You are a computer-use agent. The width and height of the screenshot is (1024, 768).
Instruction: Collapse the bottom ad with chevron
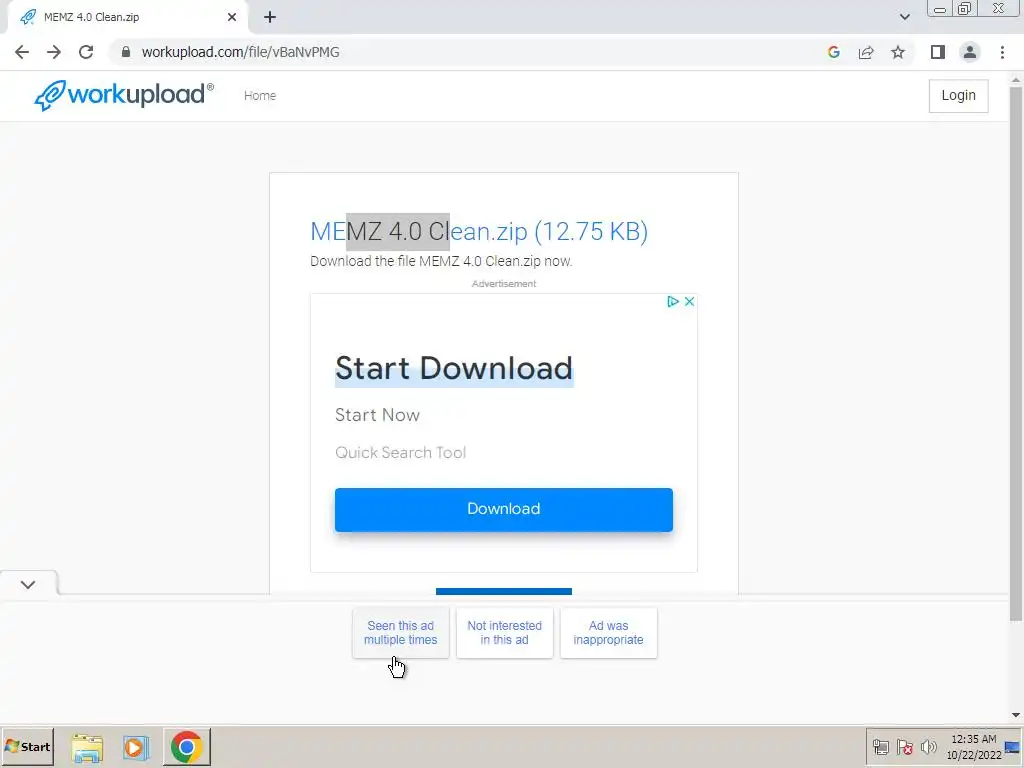28,584
